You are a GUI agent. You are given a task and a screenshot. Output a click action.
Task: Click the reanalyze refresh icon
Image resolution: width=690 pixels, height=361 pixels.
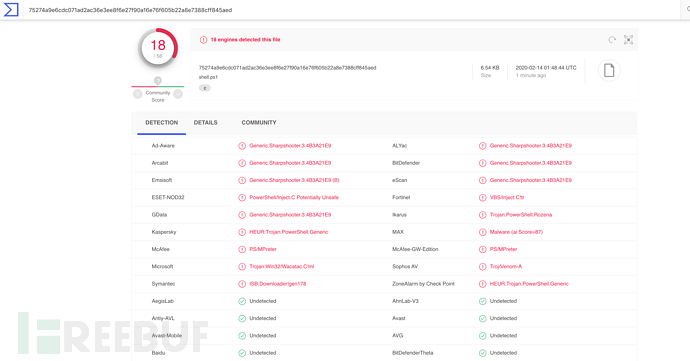pyautogui.click(x=612, y=40)
